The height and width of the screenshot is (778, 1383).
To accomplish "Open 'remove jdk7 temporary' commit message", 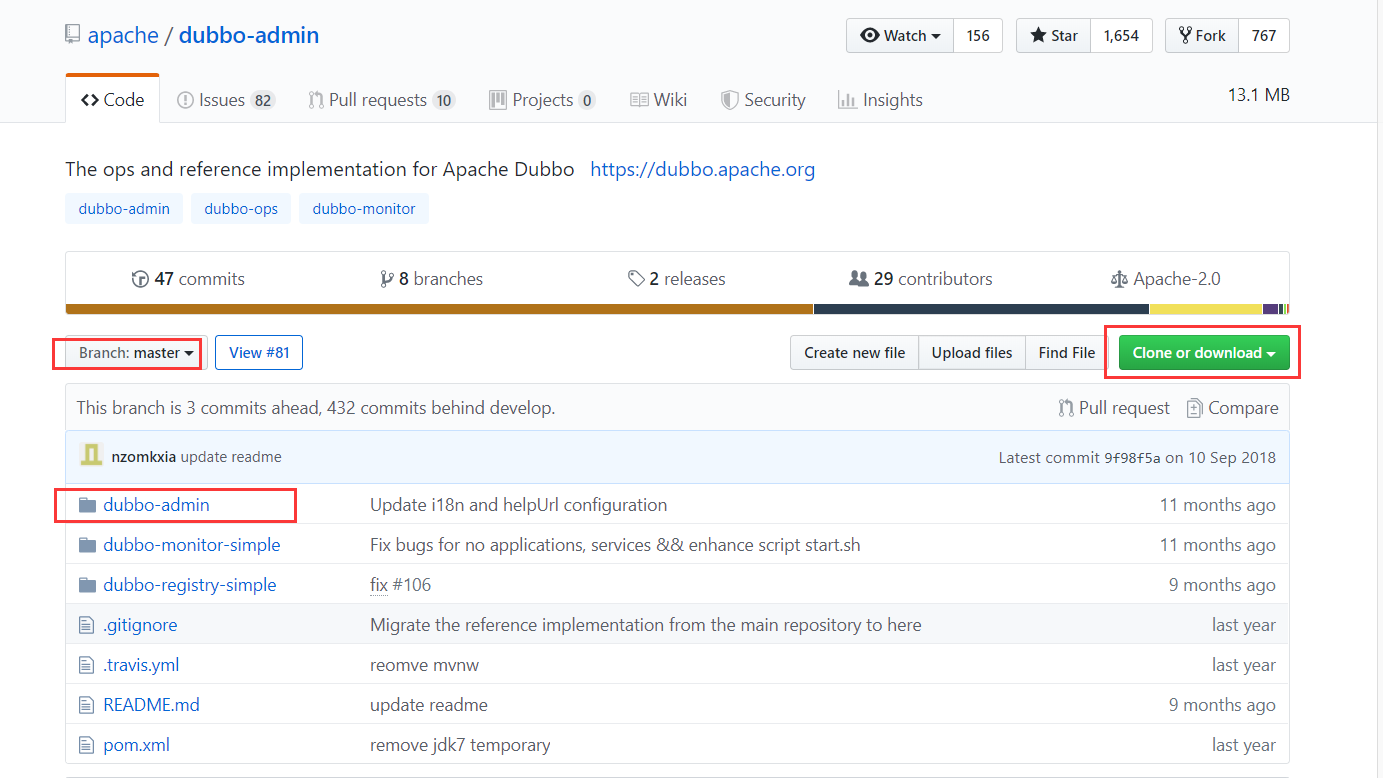I will tap(460, 745).
